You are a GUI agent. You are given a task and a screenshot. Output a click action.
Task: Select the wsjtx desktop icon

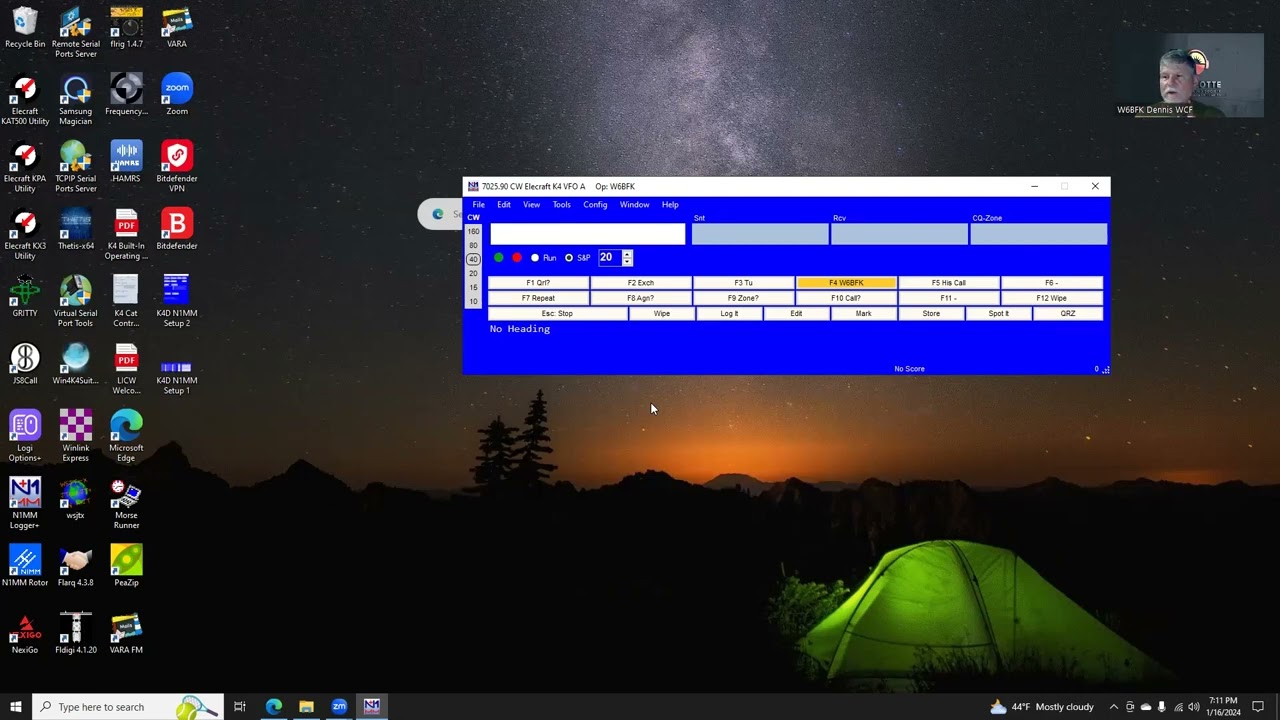tap(76, 497)
